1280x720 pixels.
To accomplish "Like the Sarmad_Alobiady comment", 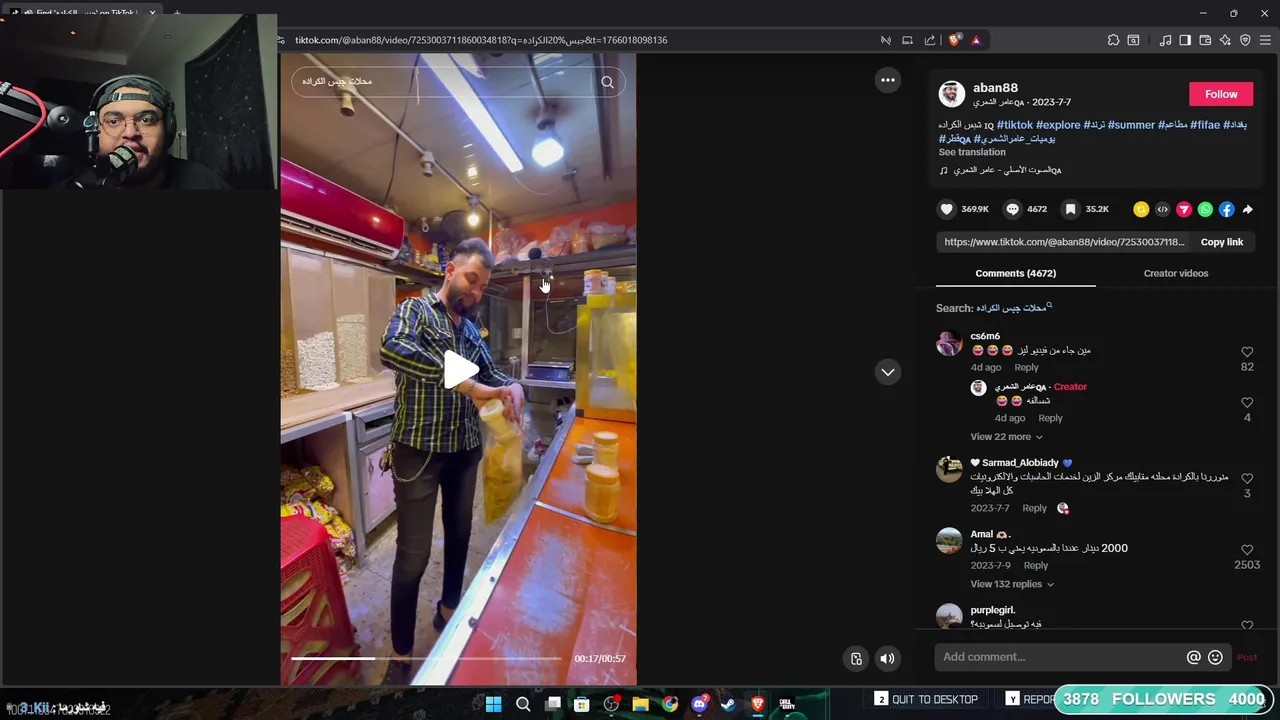I will point(1247,478).
